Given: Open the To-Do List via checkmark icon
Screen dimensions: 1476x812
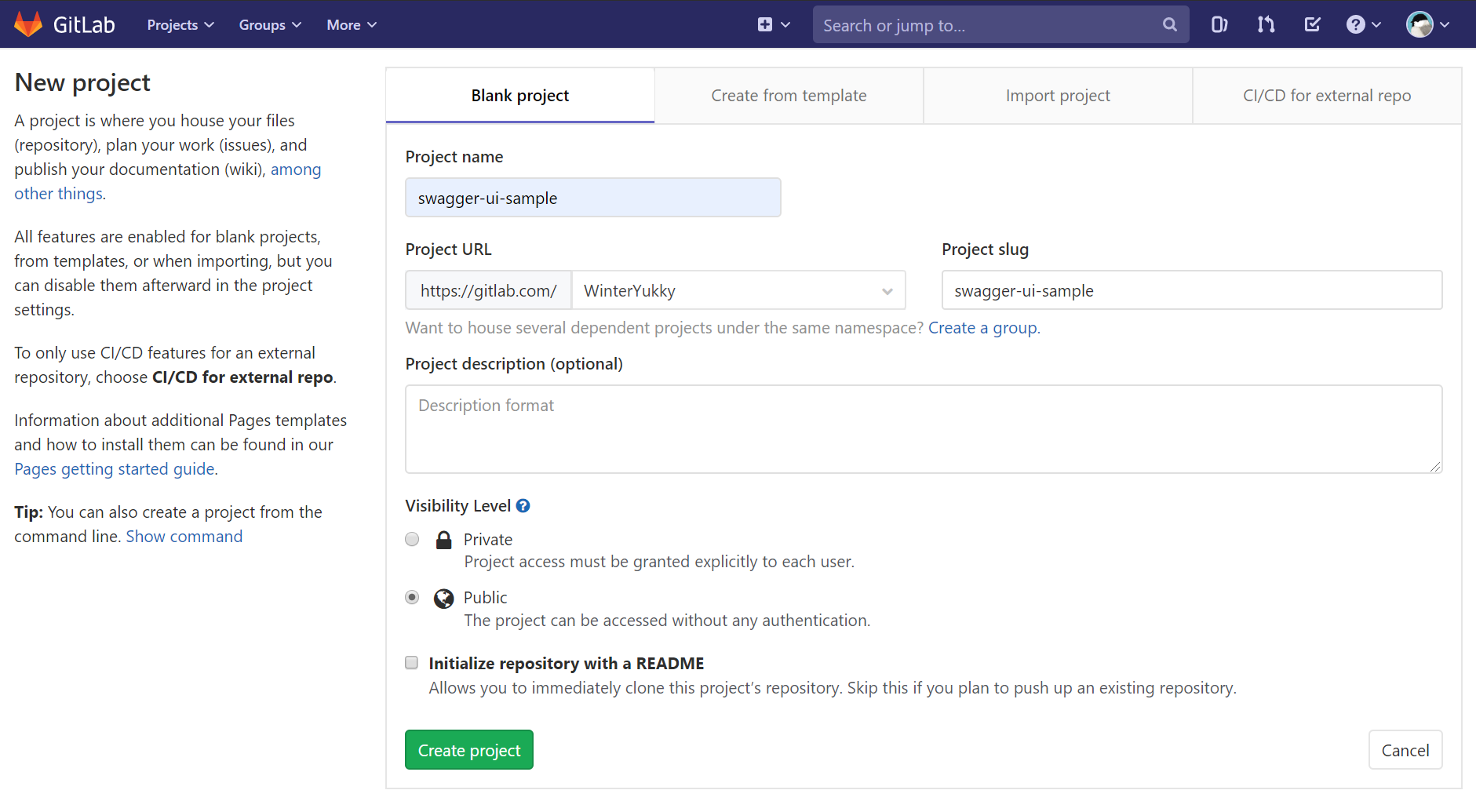Looking at the screenshot, I should 1311,24.
